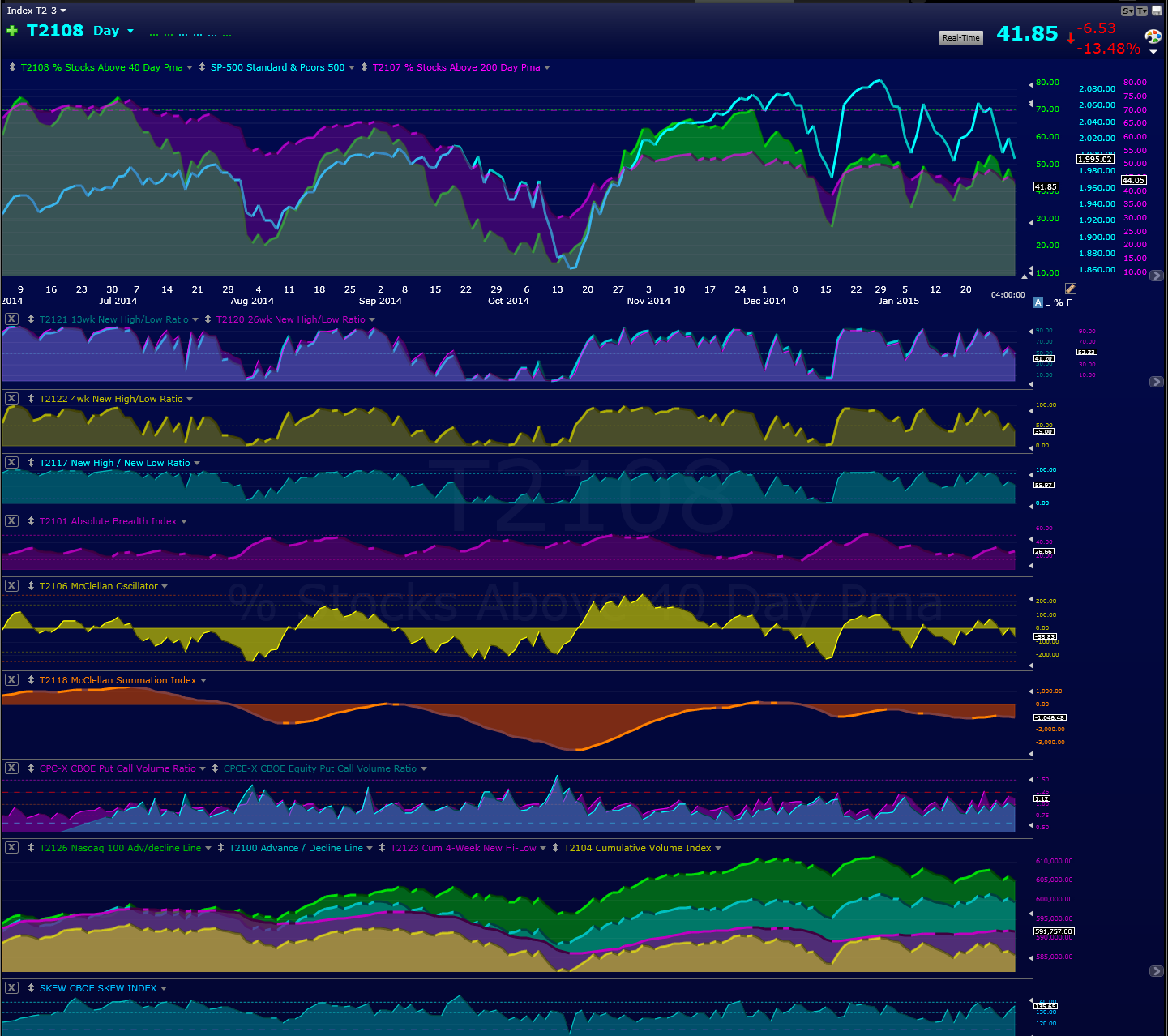Click scale-top triangle beside teal 90.00
This screenshot has width=1168, height=1036.
(x=1031, y=331)
